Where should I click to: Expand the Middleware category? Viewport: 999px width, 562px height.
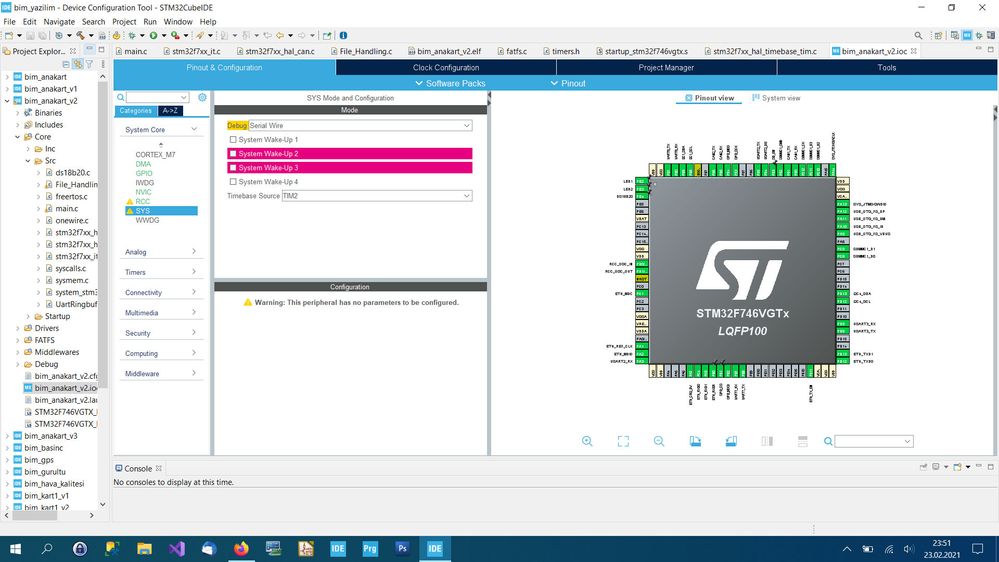(161, 373)
